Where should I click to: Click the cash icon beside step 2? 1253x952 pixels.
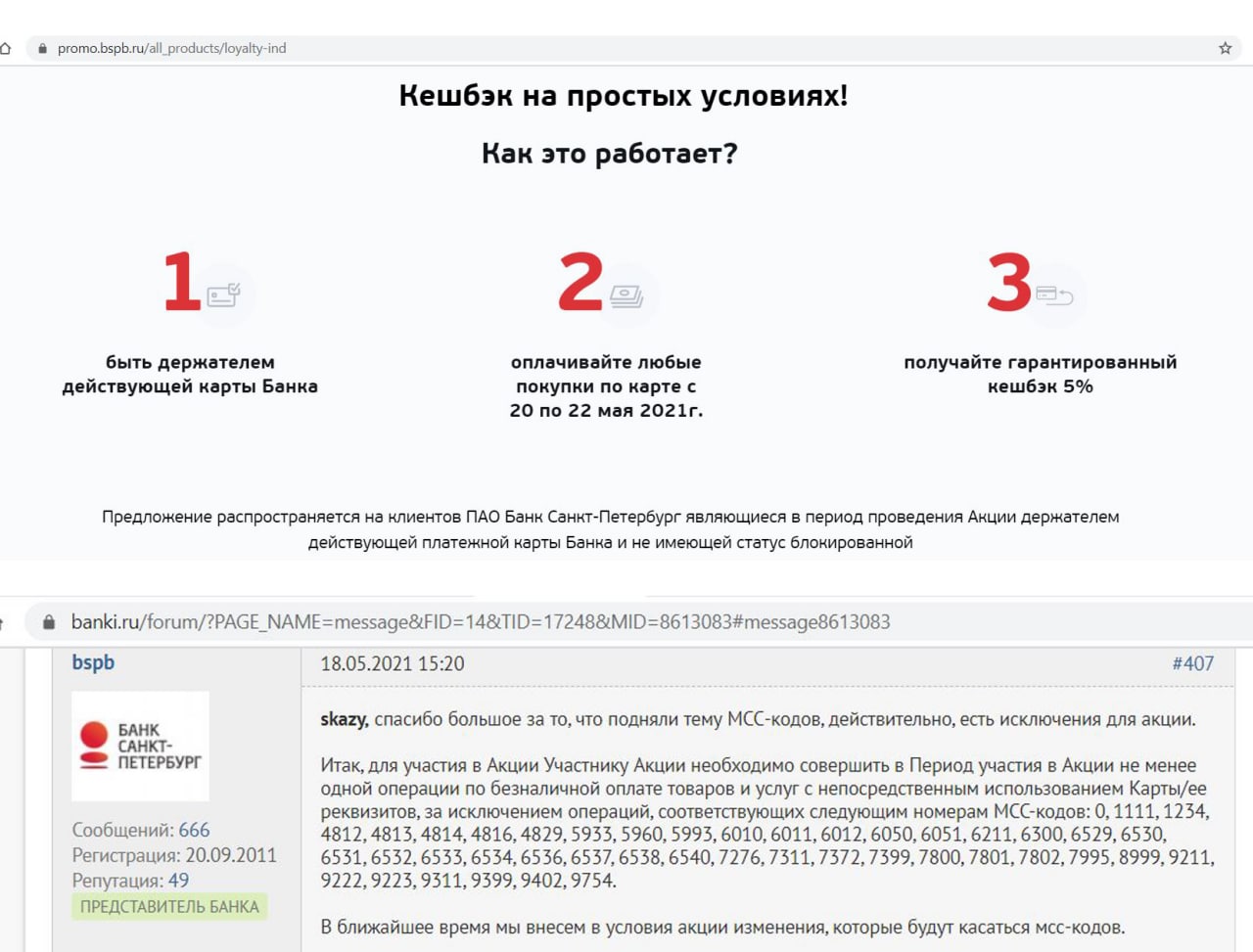(x=626, y=295)
